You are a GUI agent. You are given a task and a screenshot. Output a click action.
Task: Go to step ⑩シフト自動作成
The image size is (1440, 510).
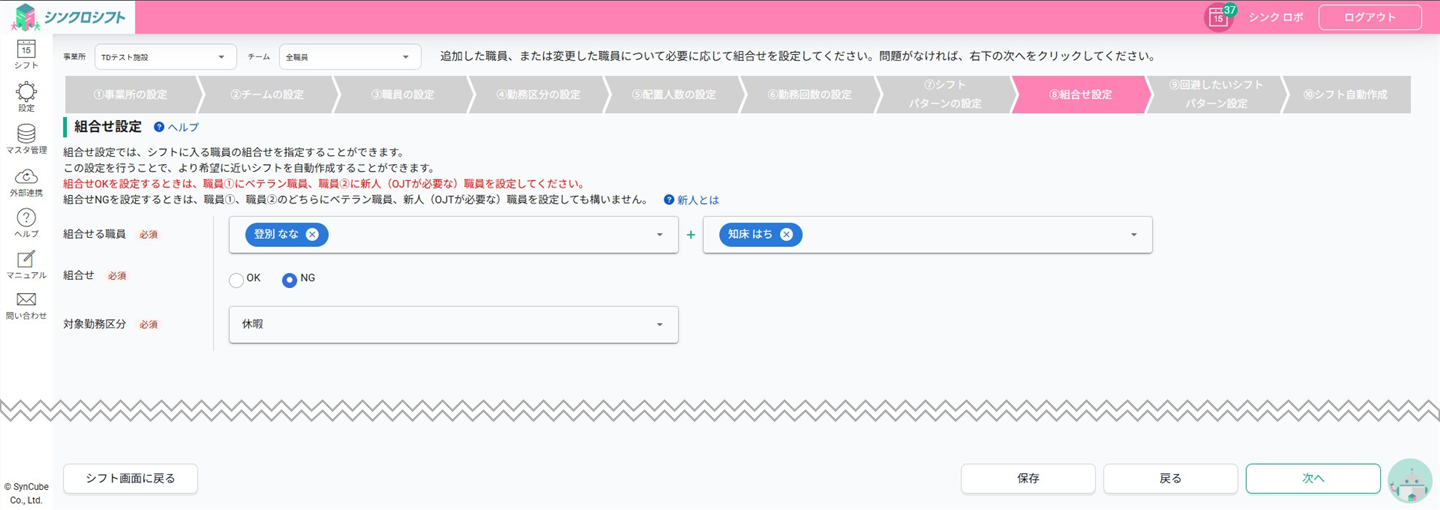tap(1345, 95)
